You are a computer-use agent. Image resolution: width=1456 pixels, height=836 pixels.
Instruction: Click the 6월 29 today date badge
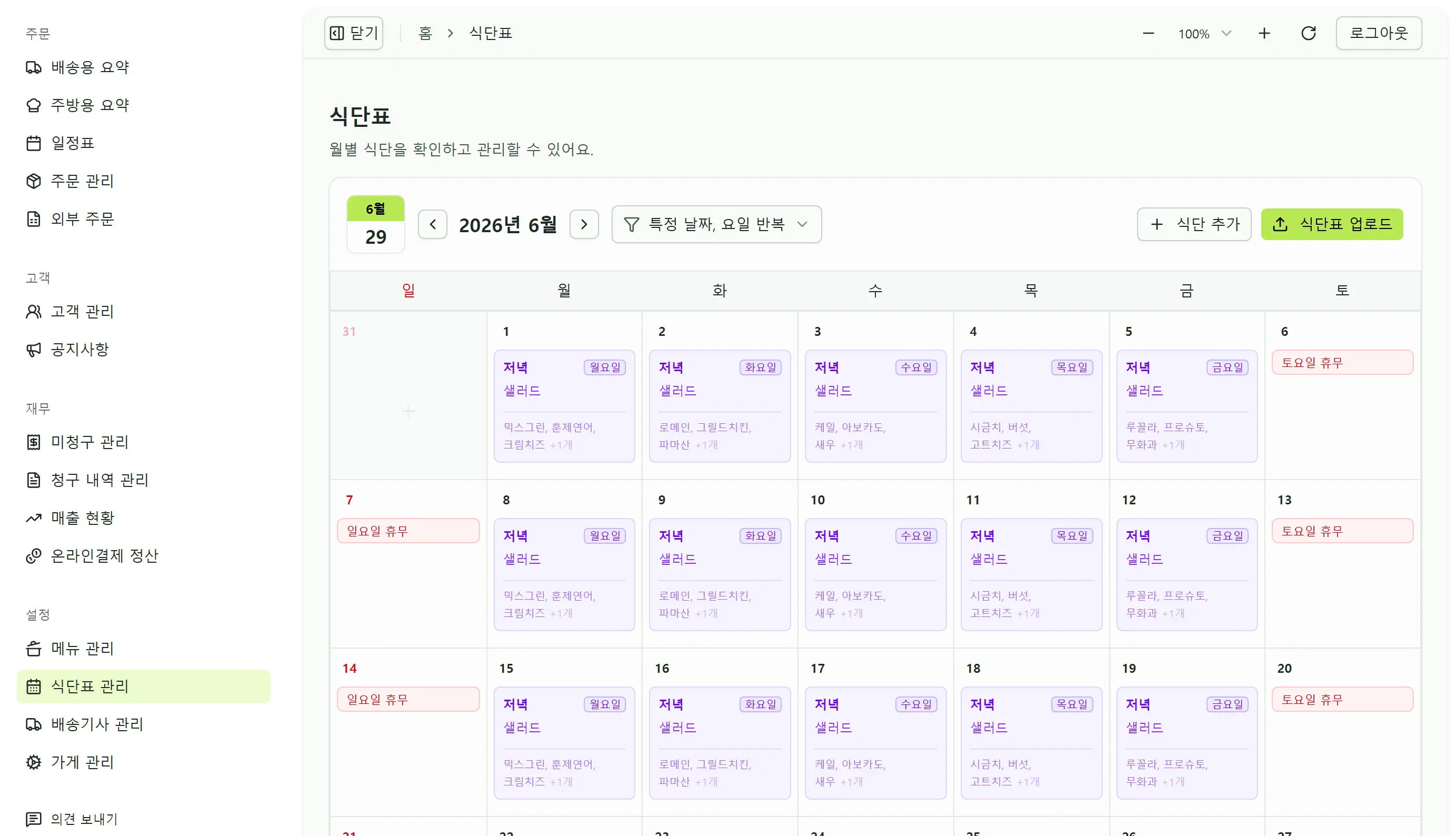point(375,224)
